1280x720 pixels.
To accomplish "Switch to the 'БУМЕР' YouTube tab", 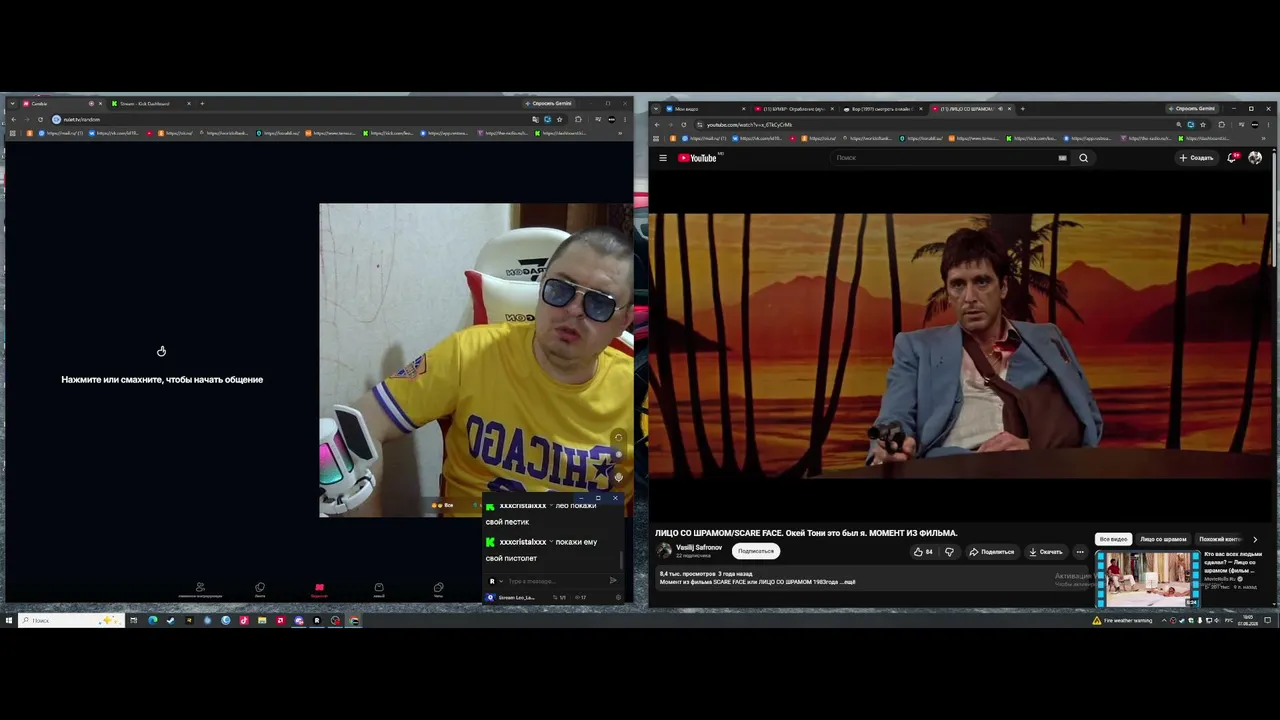I will click(794, 109).
